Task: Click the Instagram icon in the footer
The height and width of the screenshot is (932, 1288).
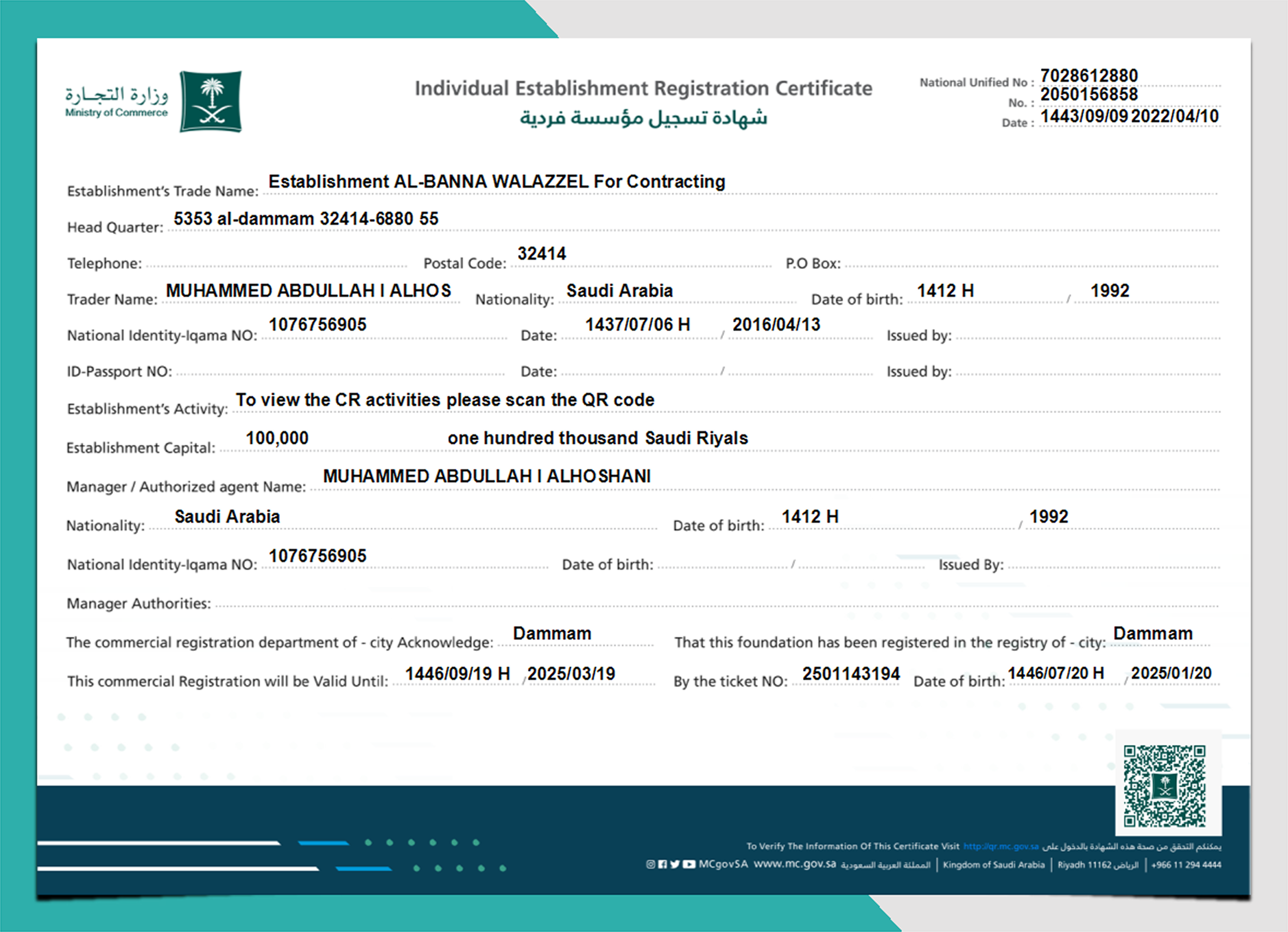Action: coord(650,864)
